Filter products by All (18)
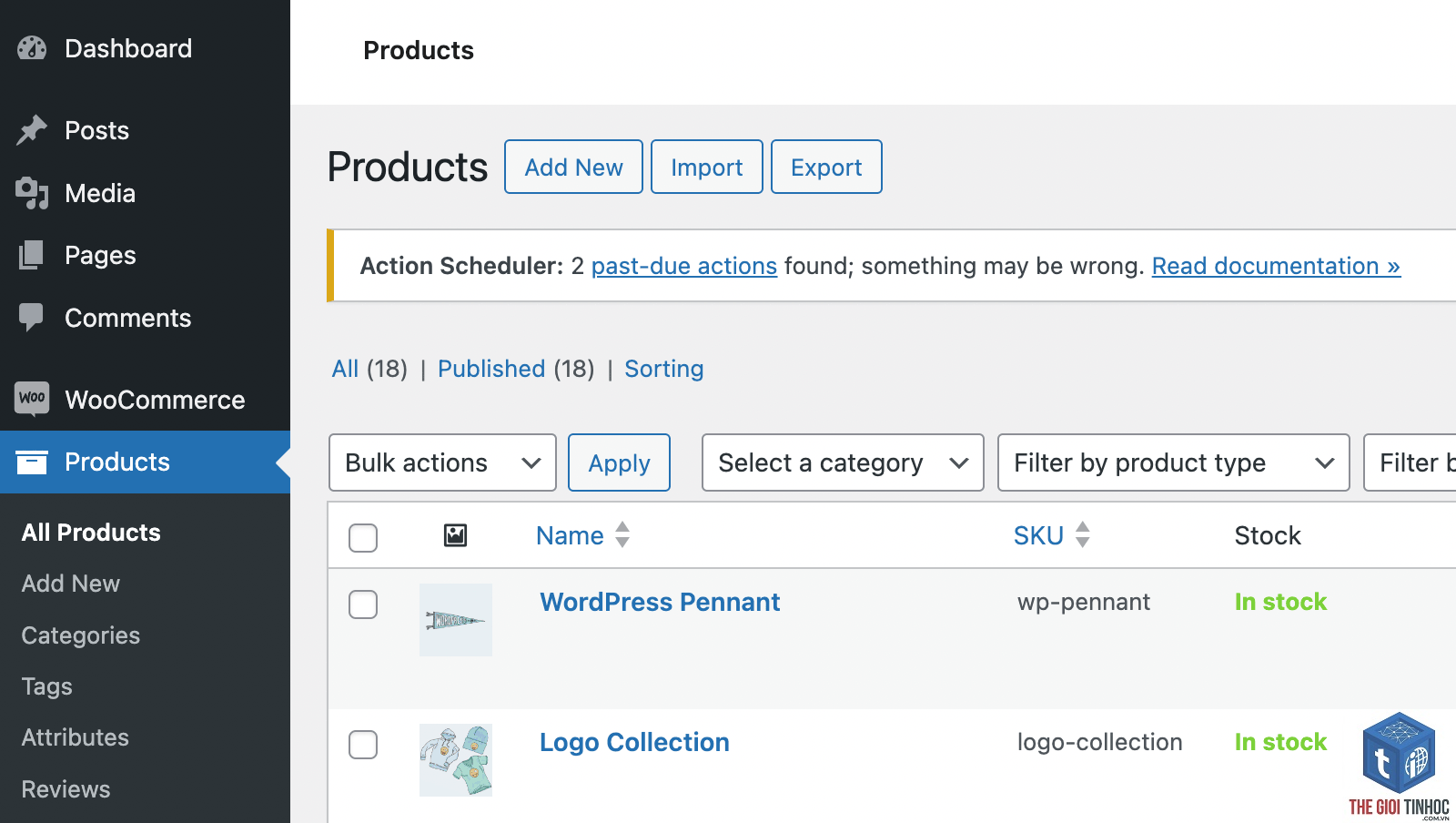This screenshot has height=823, width=1456. [369, 369]
